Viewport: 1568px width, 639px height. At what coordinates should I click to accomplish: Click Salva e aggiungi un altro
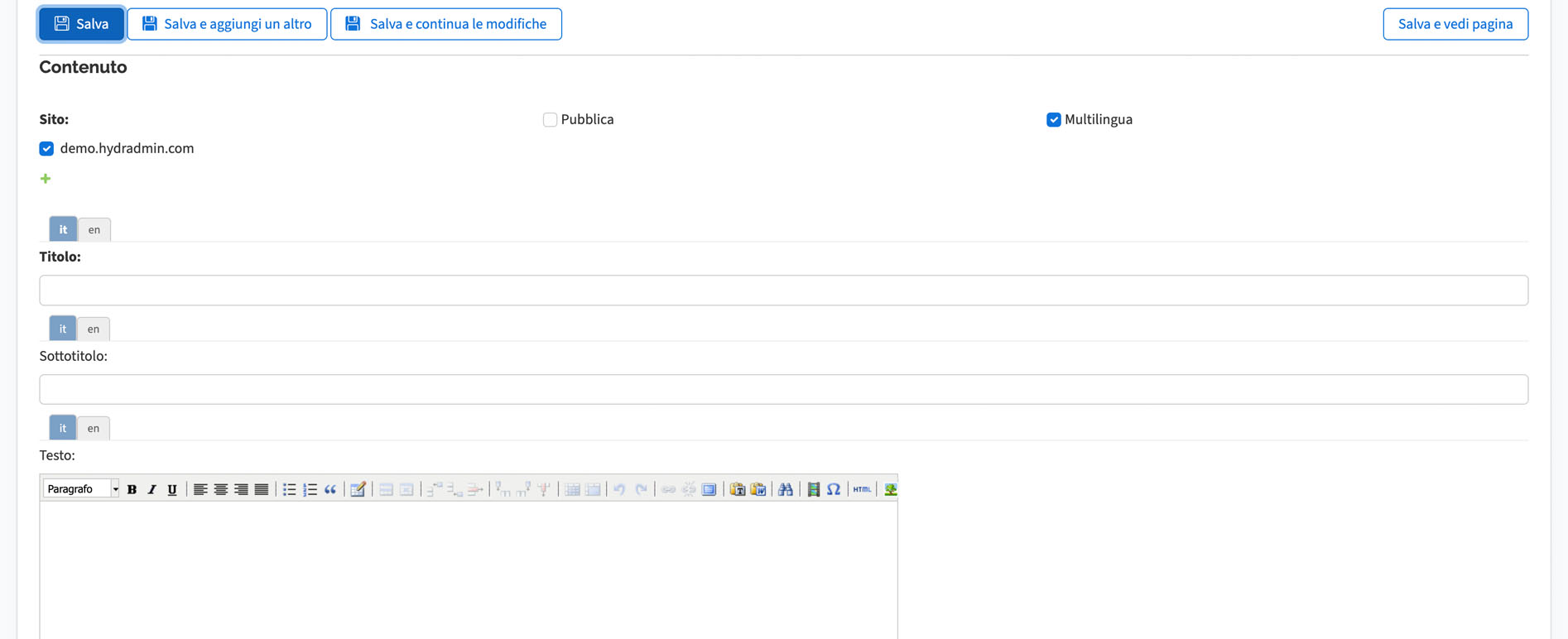227,24
